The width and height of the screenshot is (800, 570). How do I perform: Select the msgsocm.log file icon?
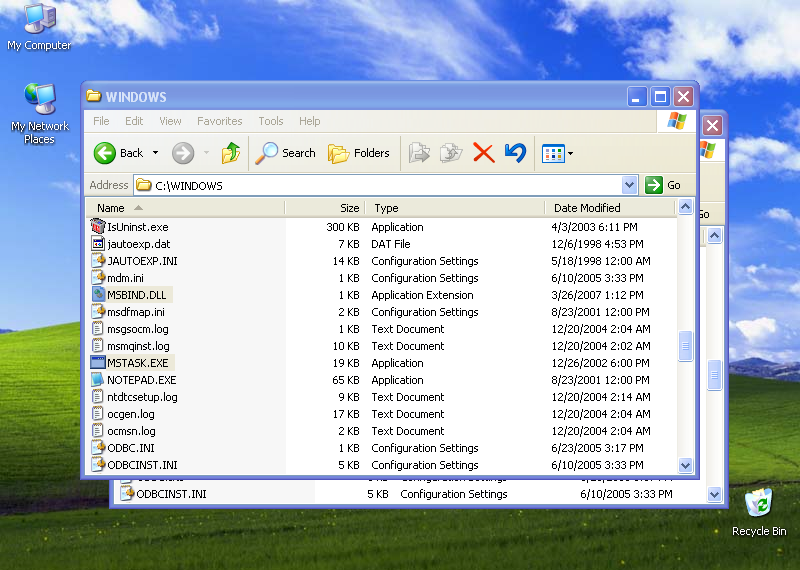click(x=97, y=328)
